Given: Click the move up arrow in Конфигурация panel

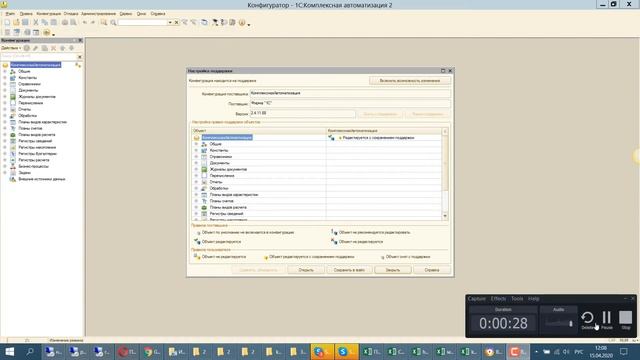Looking at the screenshot, I should (62, 48).
